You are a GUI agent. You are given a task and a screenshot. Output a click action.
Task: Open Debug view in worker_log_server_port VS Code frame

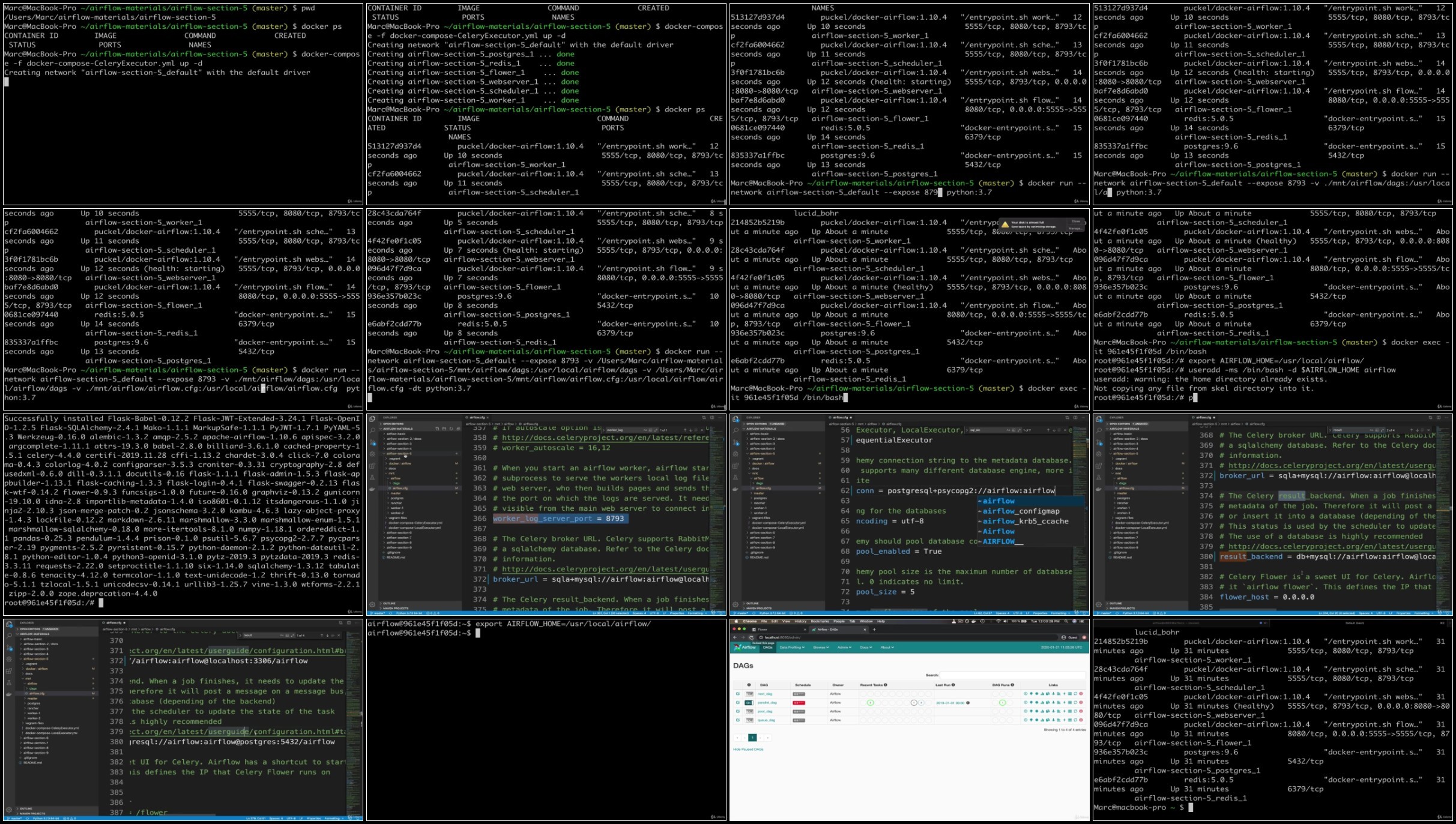coord(372,454)
